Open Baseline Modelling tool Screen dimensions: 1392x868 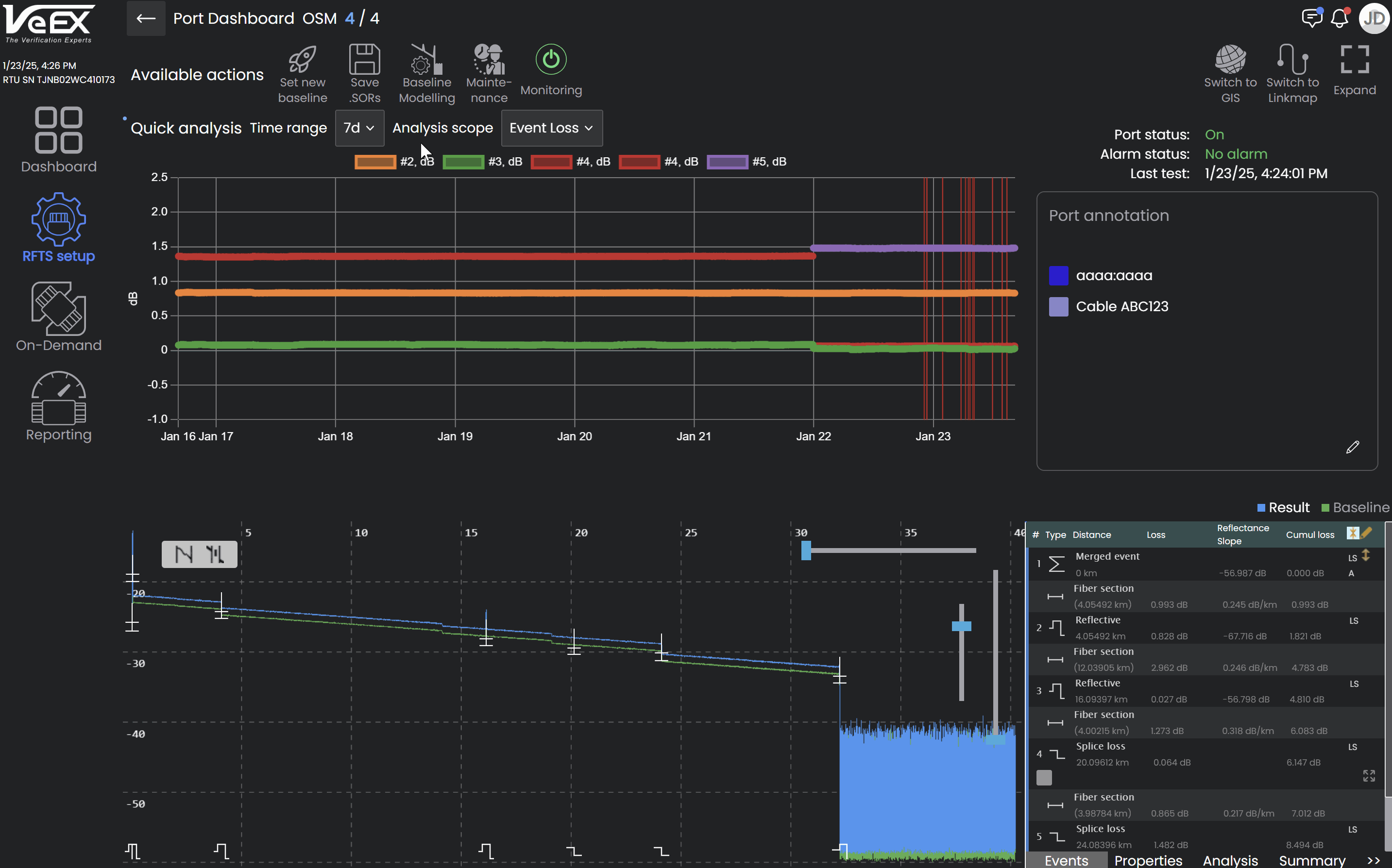(426, 60)
